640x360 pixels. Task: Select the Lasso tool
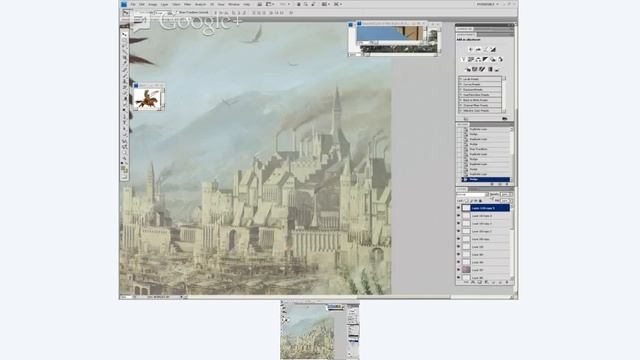124,46
